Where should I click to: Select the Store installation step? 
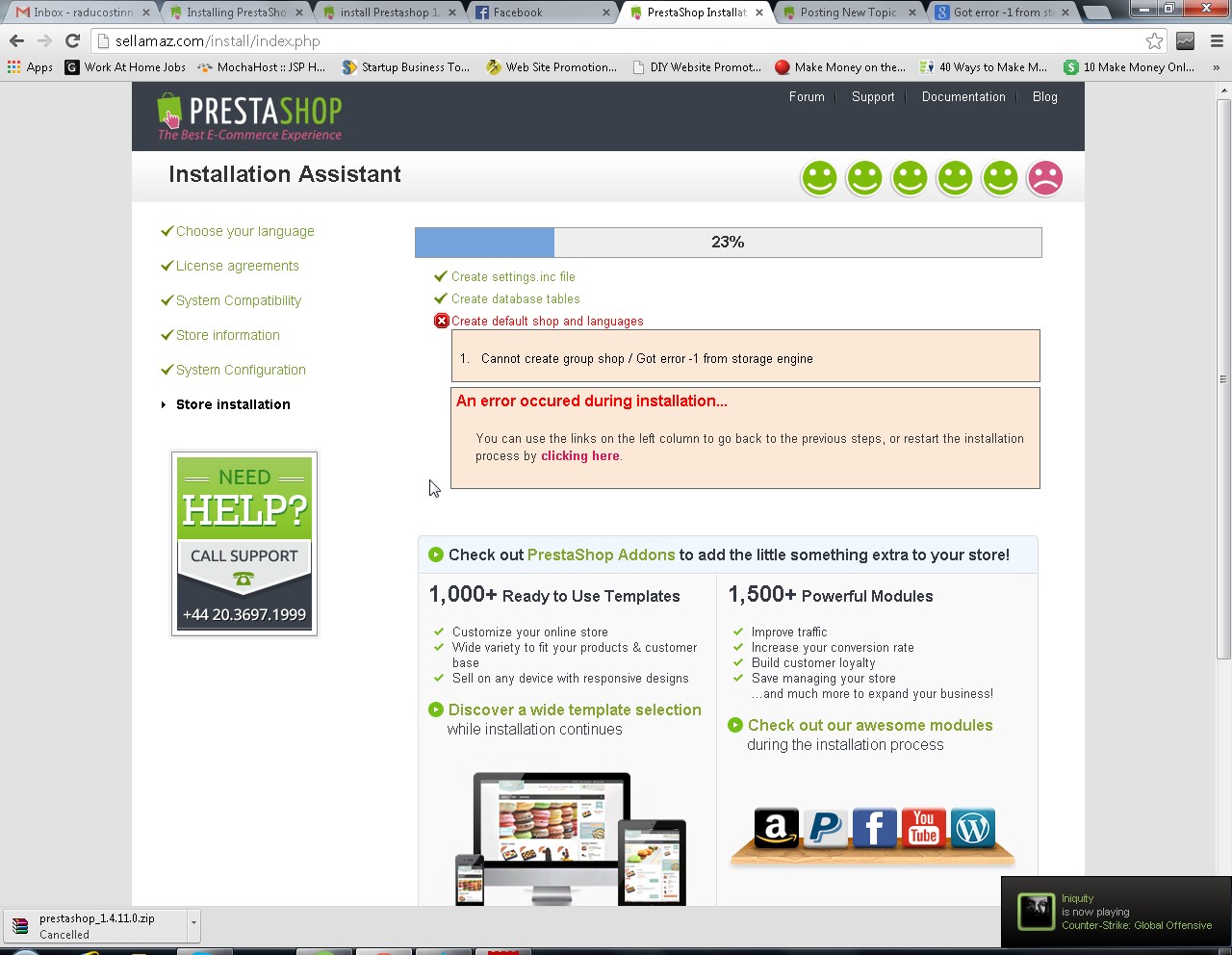point(233,404)
